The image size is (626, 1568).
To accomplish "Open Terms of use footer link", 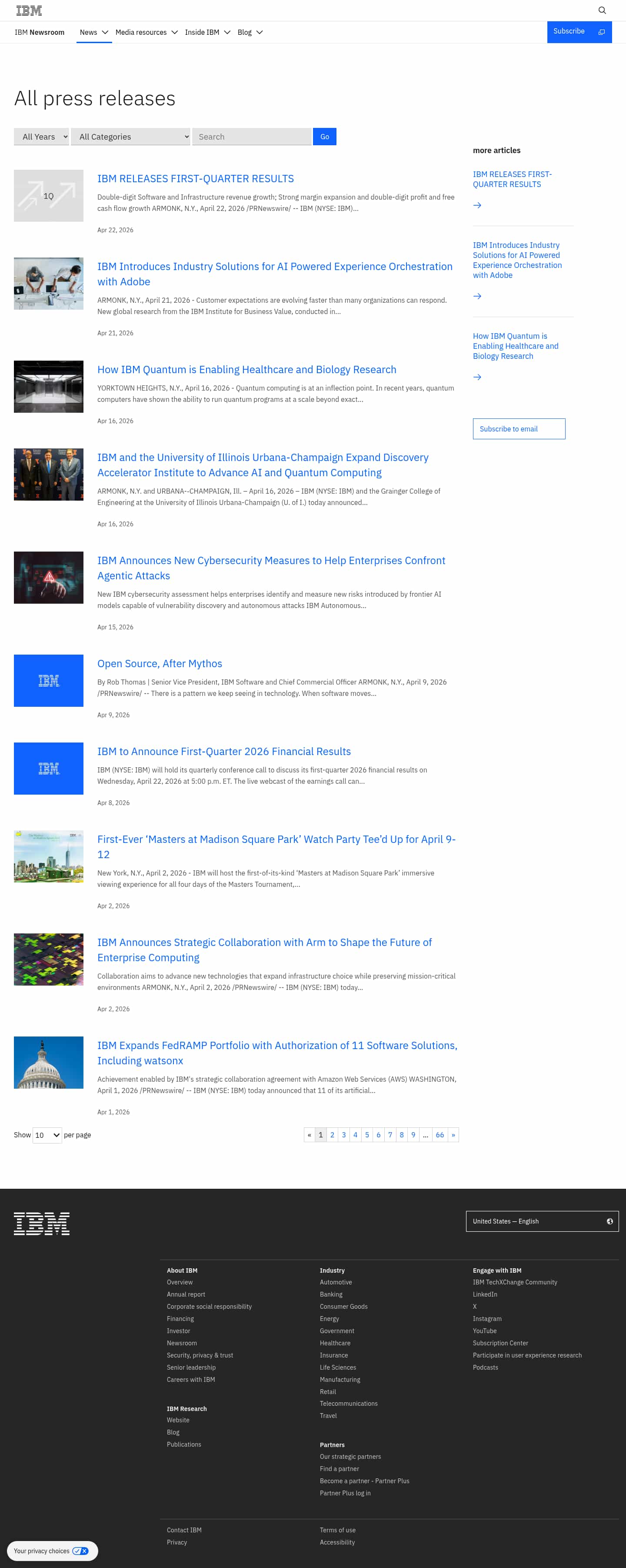I will click(338, 1530).
